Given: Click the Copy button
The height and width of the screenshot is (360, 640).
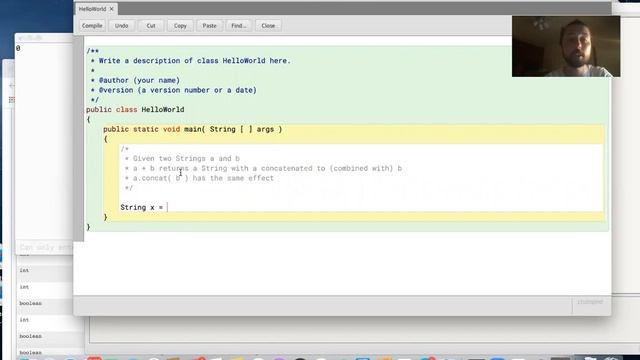Looking at the screenshot, I should [x=180, y=25].
